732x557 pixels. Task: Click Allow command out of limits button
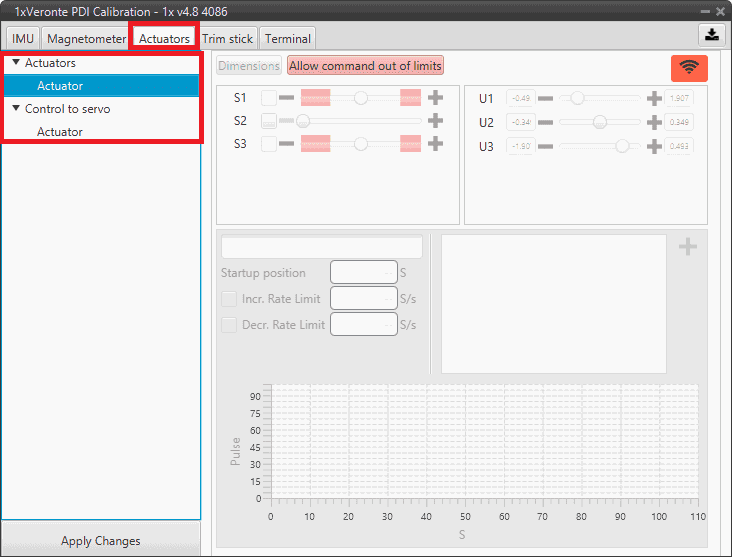coord(365,66)
